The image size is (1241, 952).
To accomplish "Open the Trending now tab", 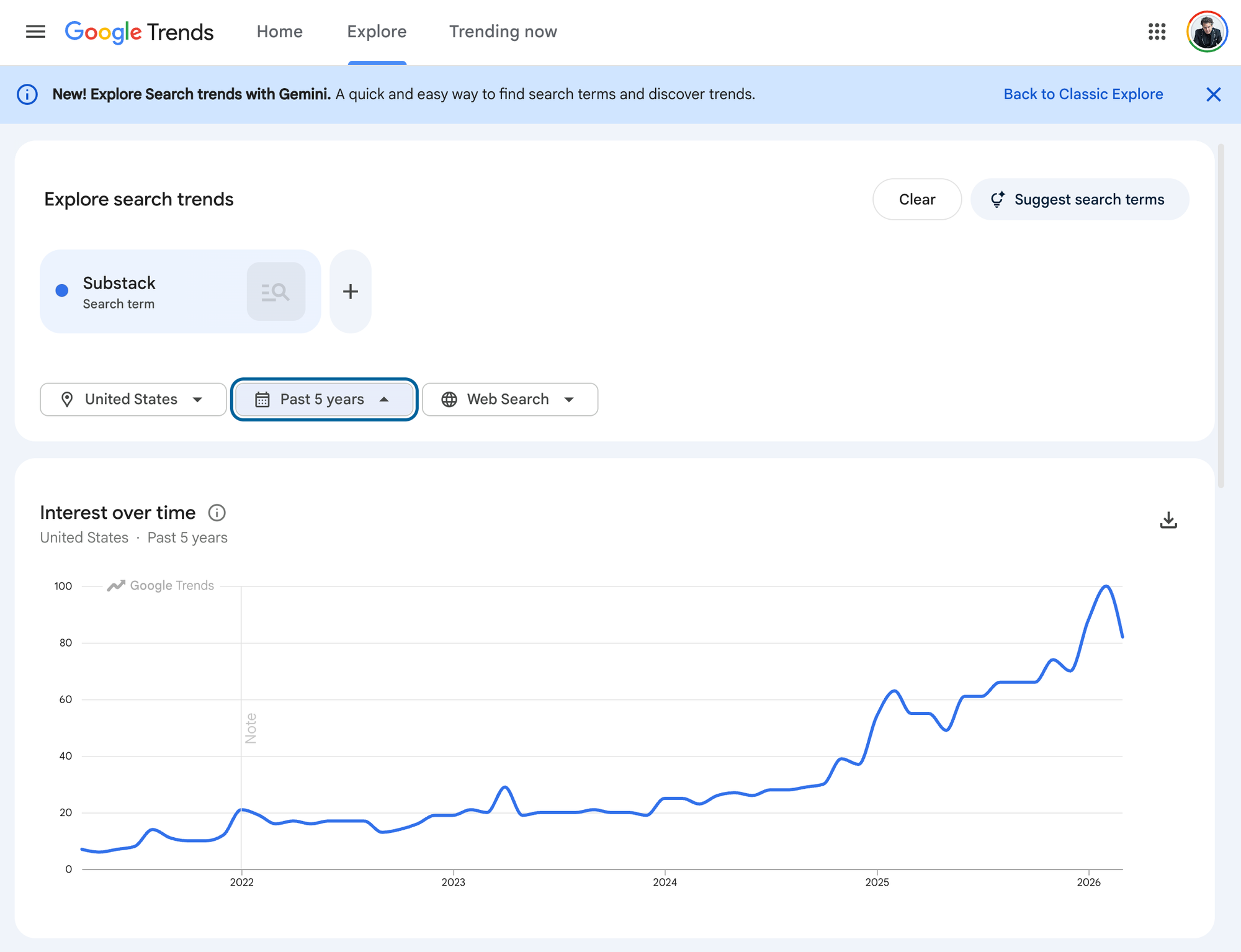I will pyautogui.click(x=503, y=32).
